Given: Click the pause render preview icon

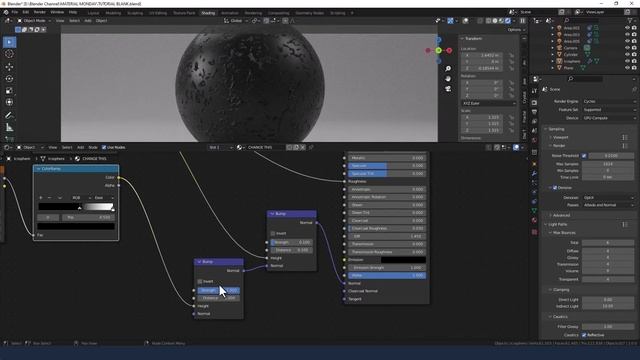Looking at the screenshot, I should click(522, 20).
